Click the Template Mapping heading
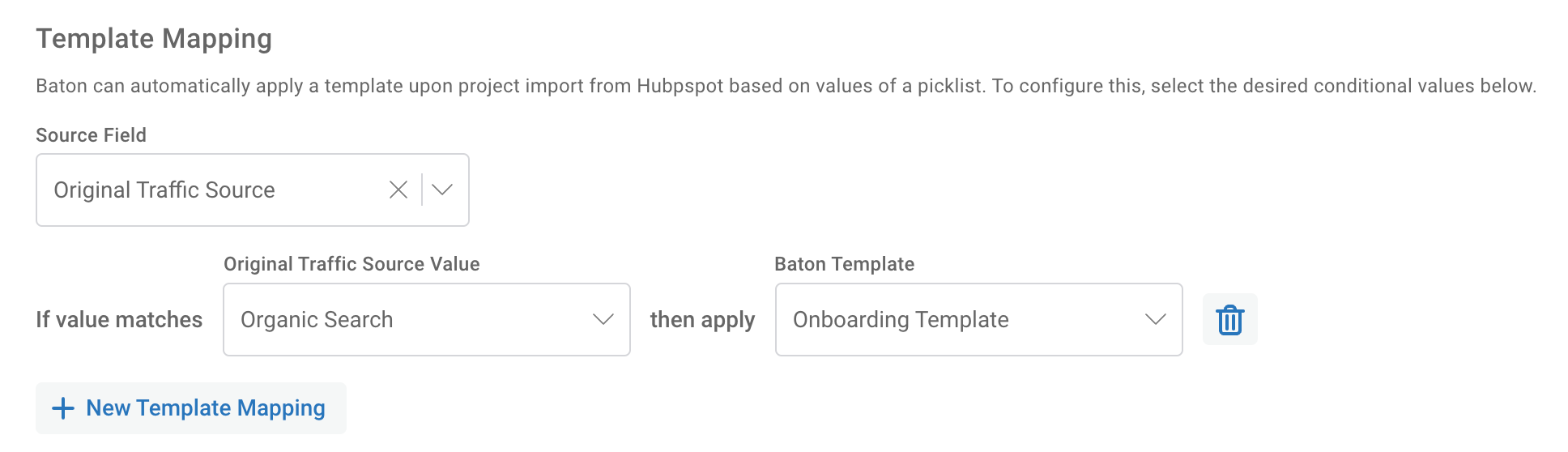Screen dimensions: 1568x452 (154, 39)
